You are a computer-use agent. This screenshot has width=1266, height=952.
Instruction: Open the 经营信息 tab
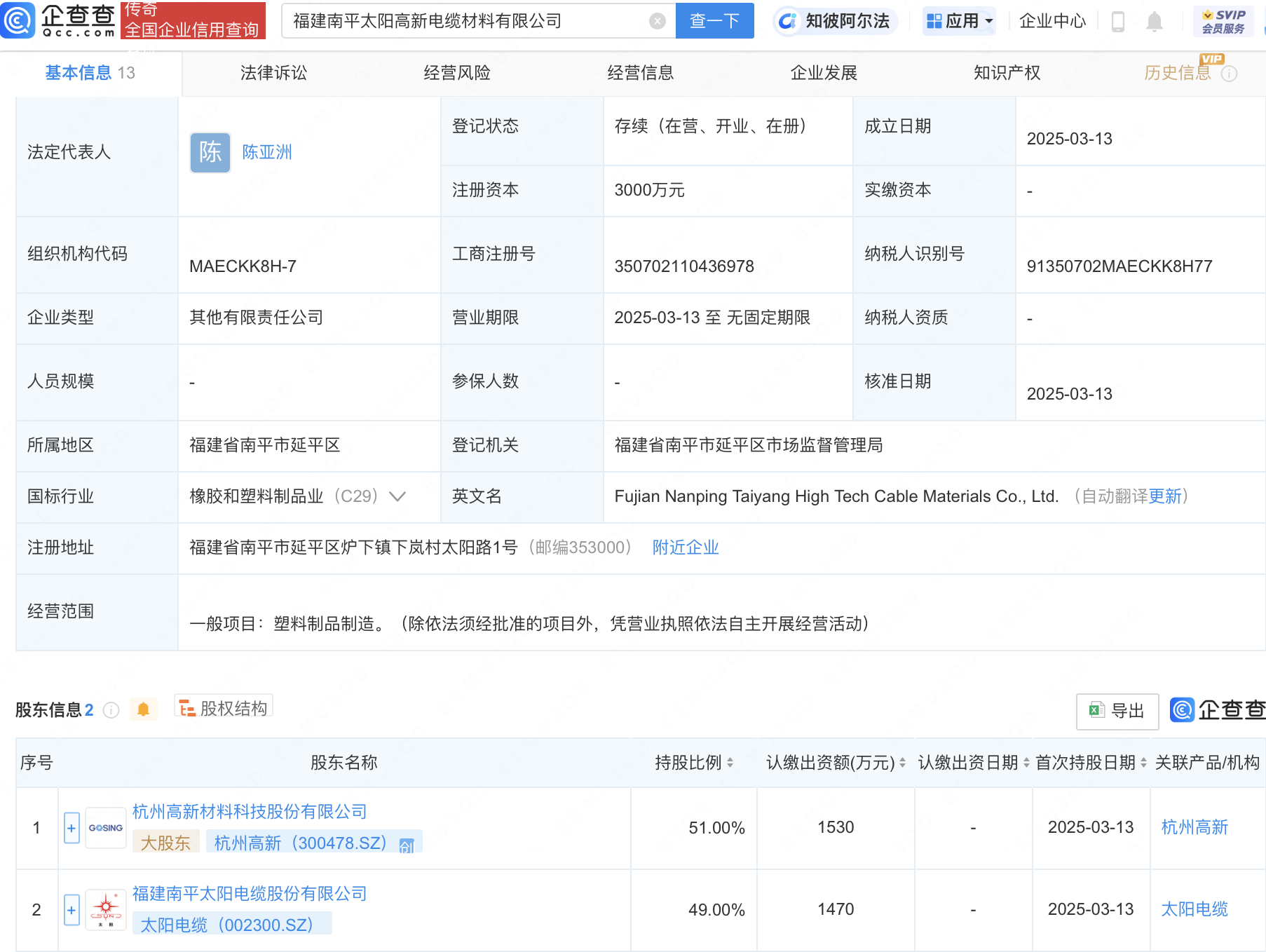coord(640,73)
